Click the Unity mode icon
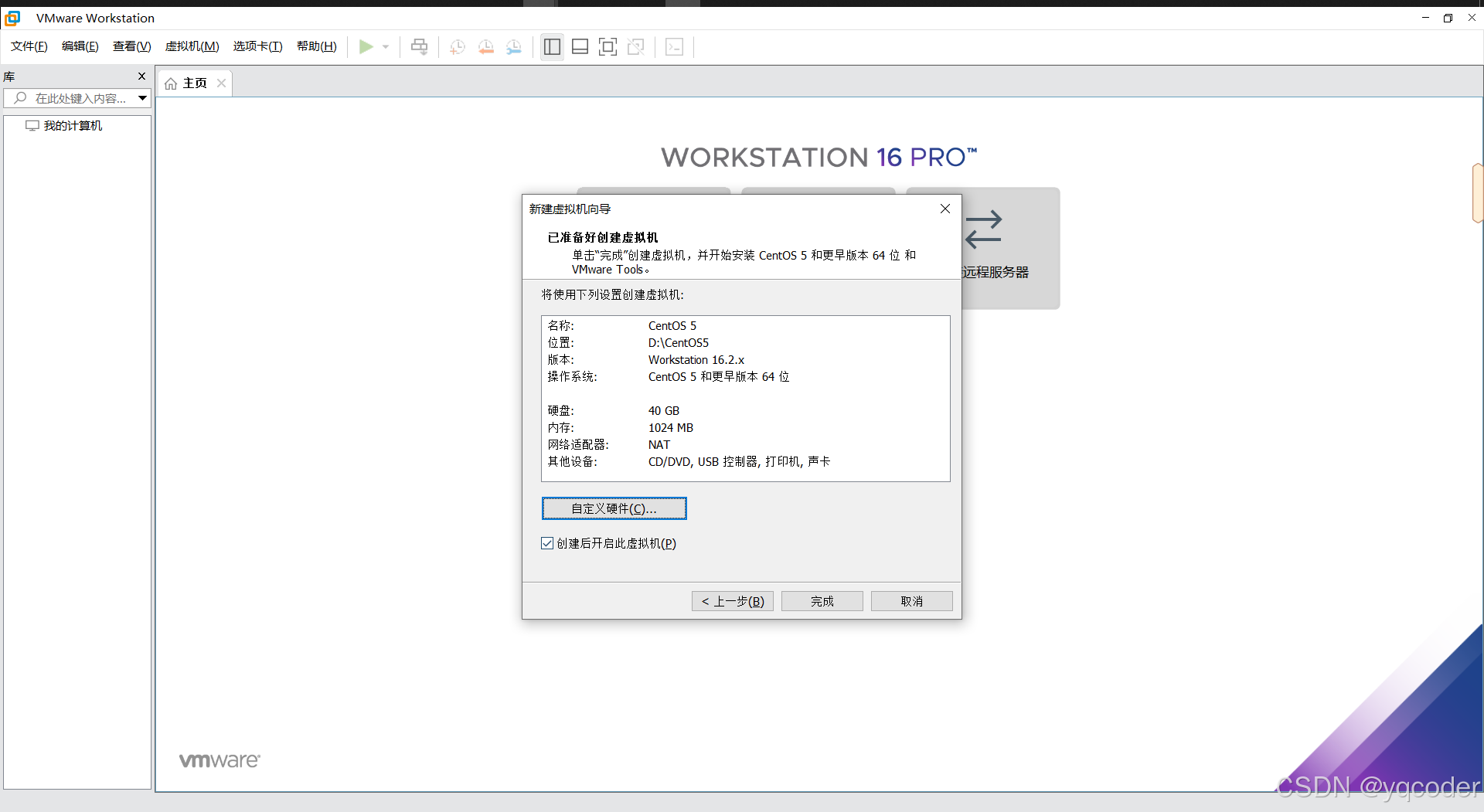This screenshot has height=812, width=1484. pyautogui.click(x=636, y=47)
